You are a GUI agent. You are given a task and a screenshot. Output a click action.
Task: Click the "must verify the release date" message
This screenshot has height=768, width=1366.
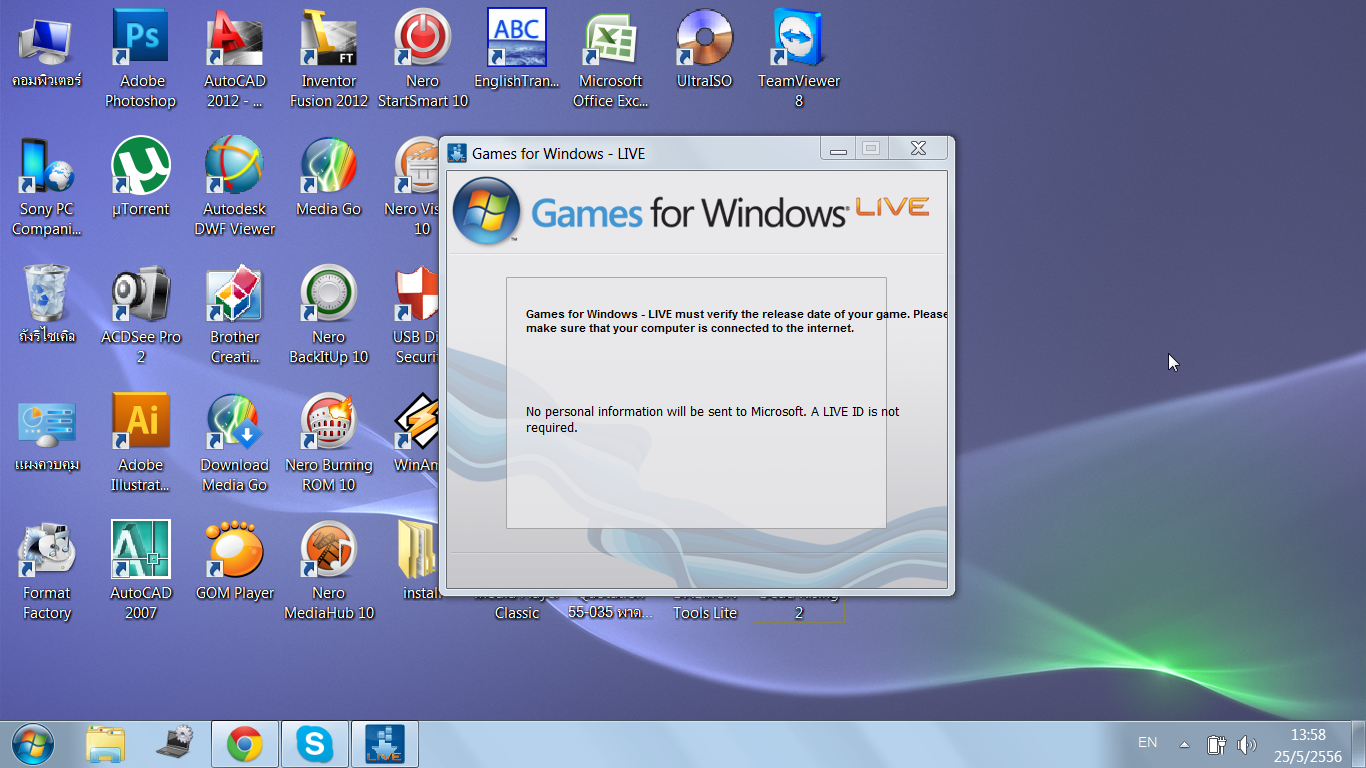pyautogui.click(x=737, y=321)
